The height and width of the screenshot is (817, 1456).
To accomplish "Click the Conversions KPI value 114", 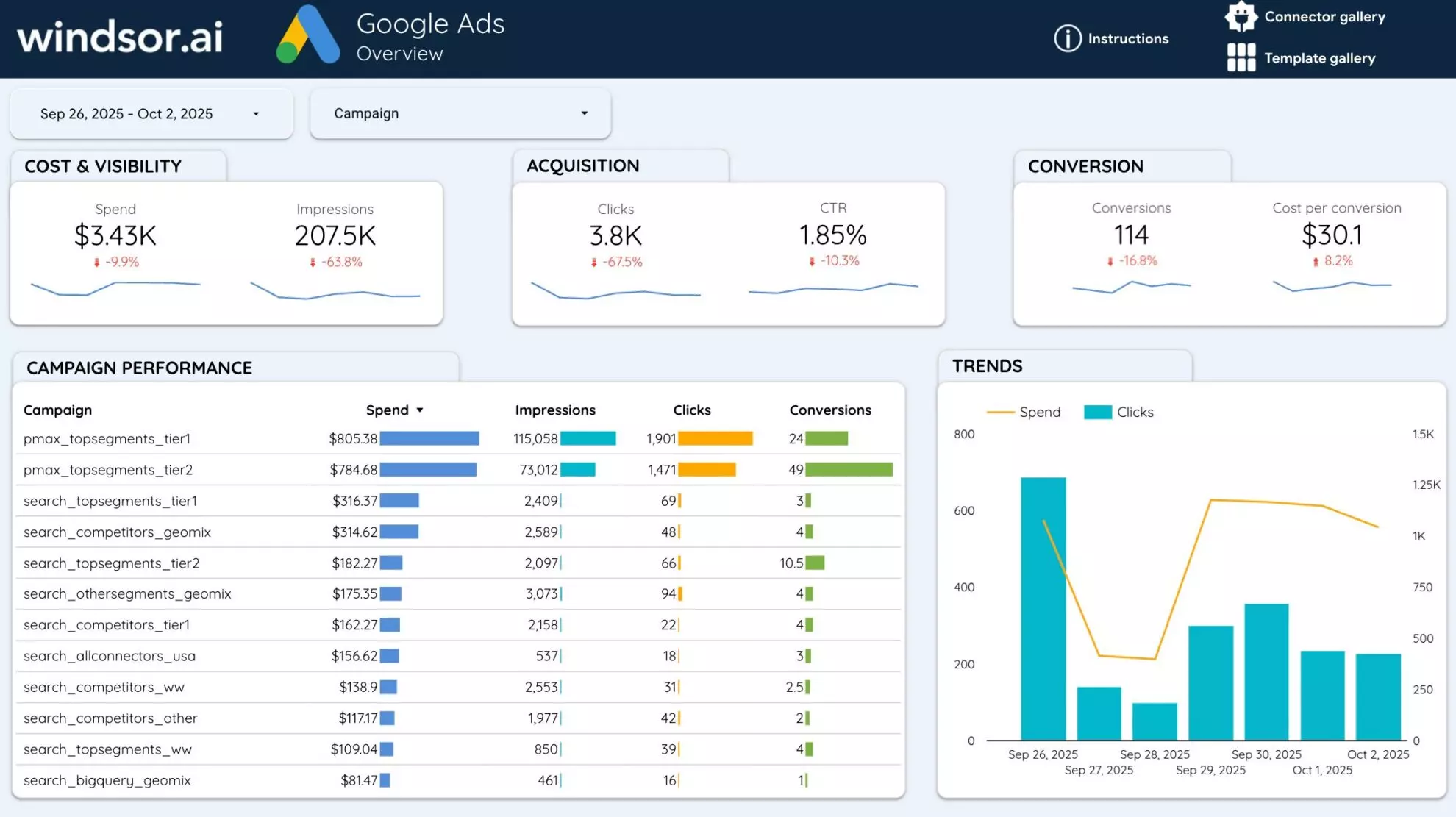I will coord(1131,235).
